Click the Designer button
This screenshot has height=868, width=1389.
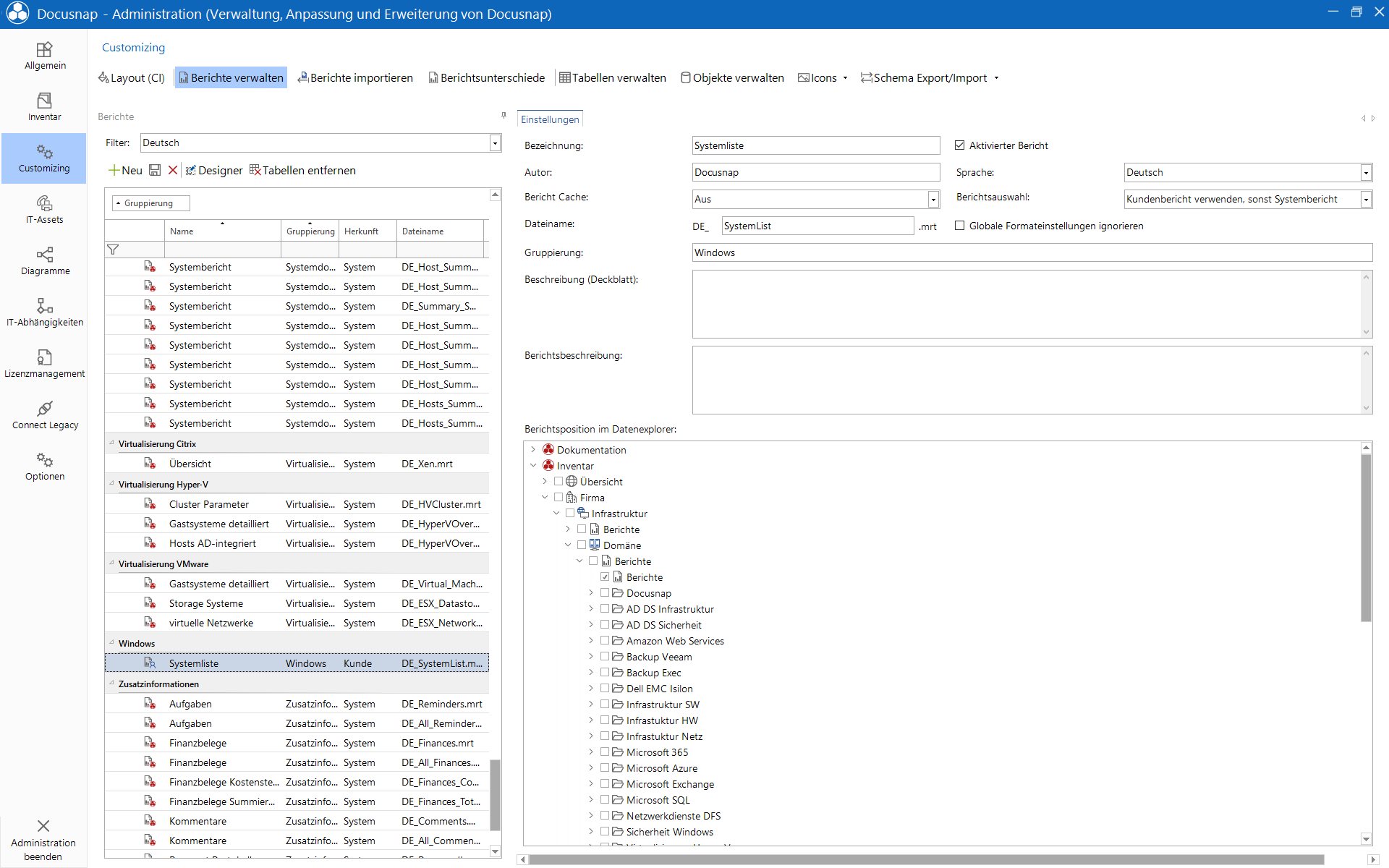pyautogui.click(x=214, y=171)
